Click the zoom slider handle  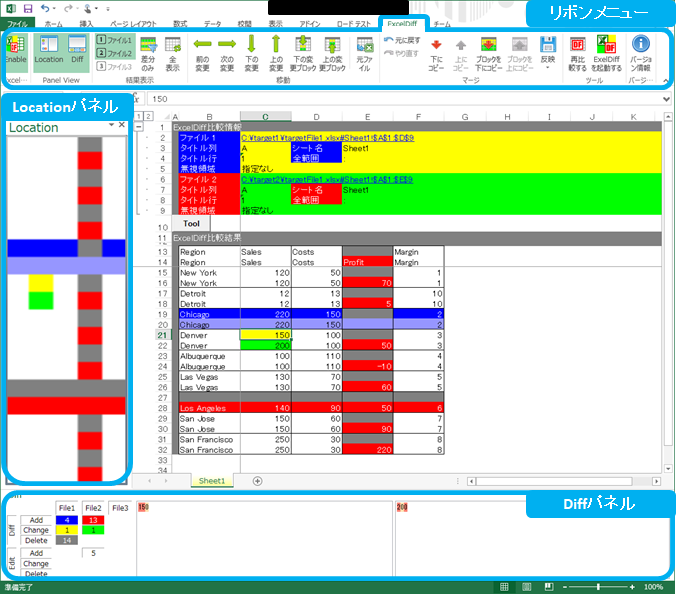click(x=598, y=587)
